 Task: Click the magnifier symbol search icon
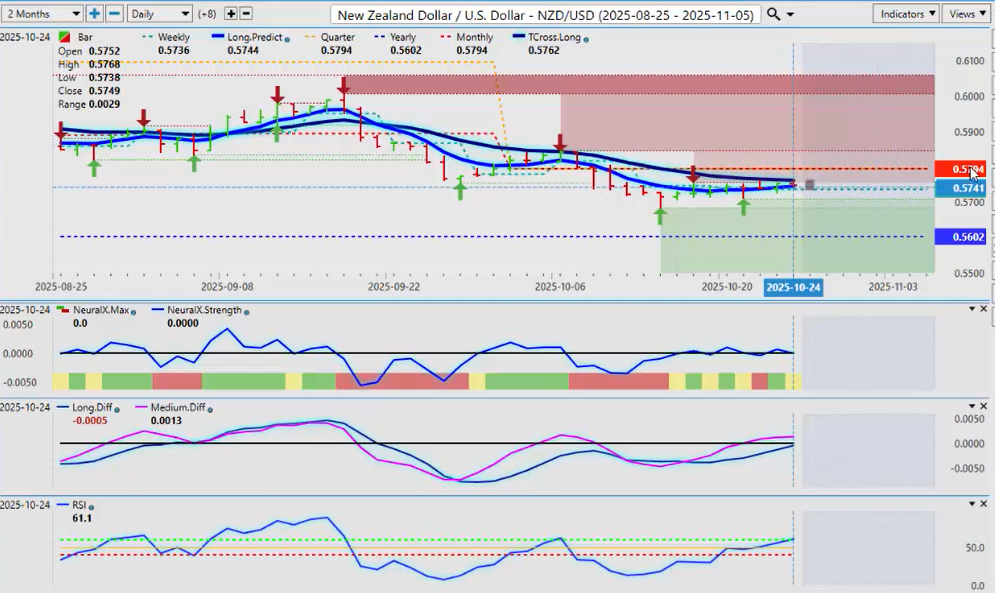coord(773,14)
